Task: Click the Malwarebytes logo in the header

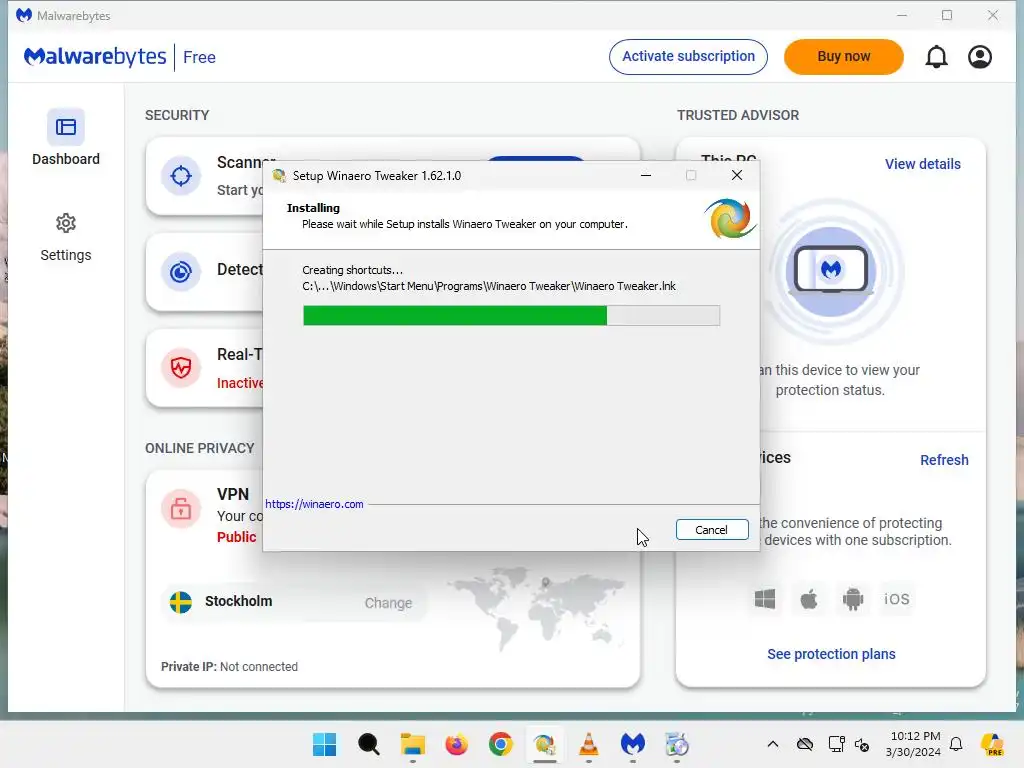Action: coord(95,57)
